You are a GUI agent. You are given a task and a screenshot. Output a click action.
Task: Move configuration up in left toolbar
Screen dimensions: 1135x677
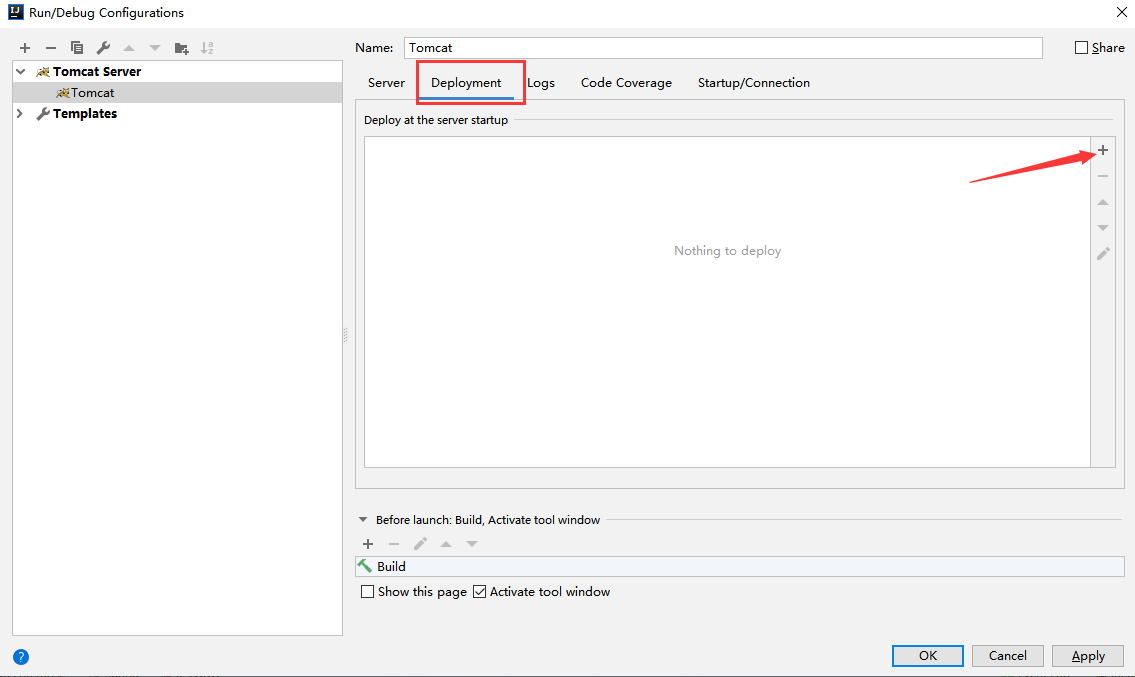(129, 48)
